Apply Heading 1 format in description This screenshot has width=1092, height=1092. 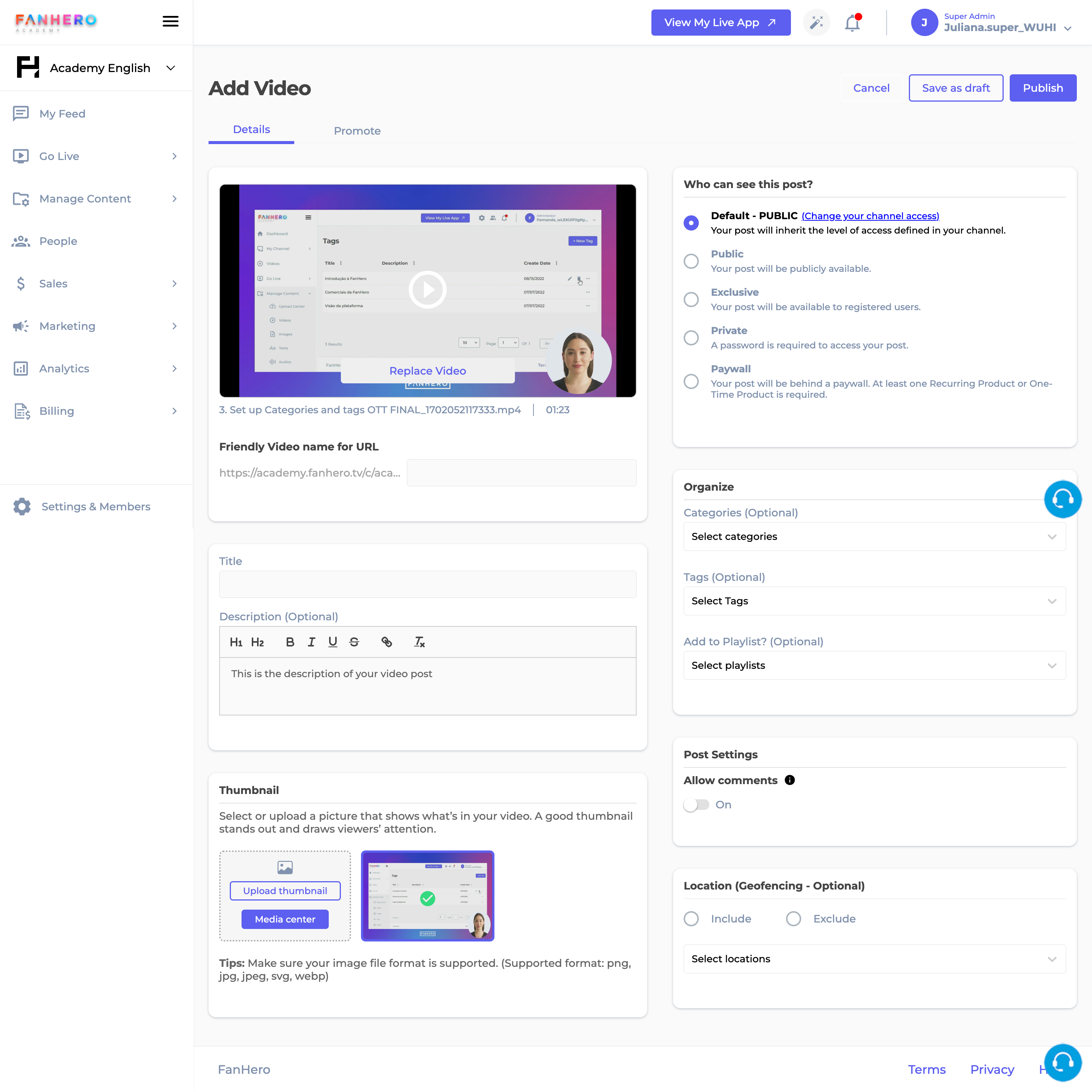pos(236,642)
